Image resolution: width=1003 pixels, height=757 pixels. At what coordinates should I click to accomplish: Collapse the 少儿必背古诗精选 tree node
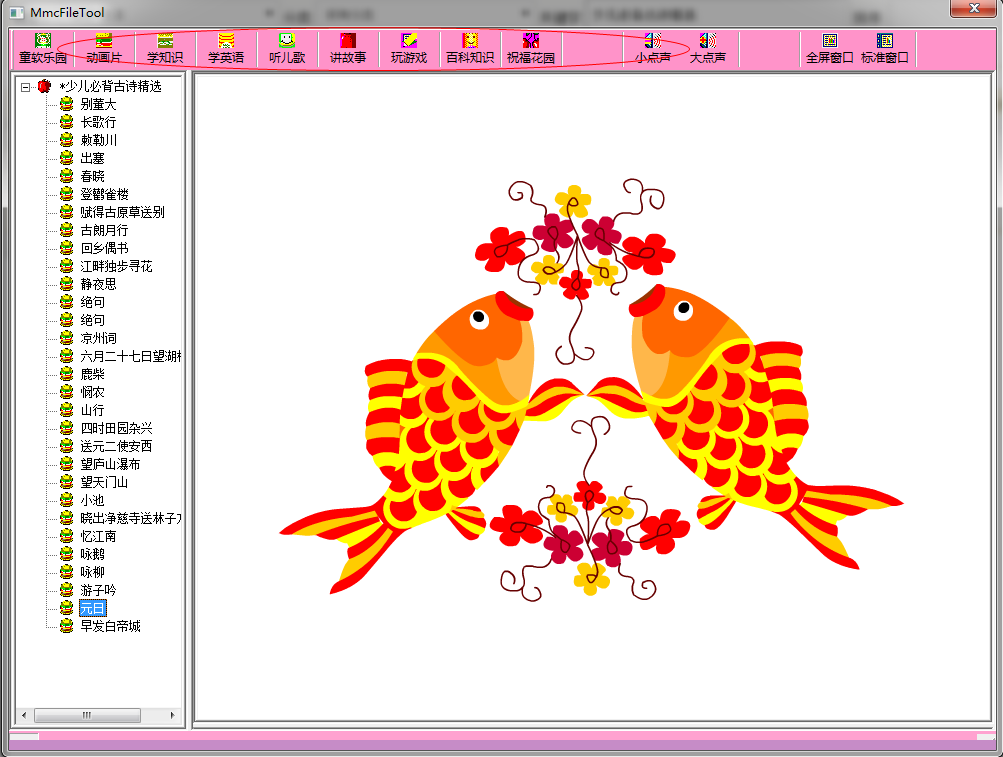tap(25, 87)
